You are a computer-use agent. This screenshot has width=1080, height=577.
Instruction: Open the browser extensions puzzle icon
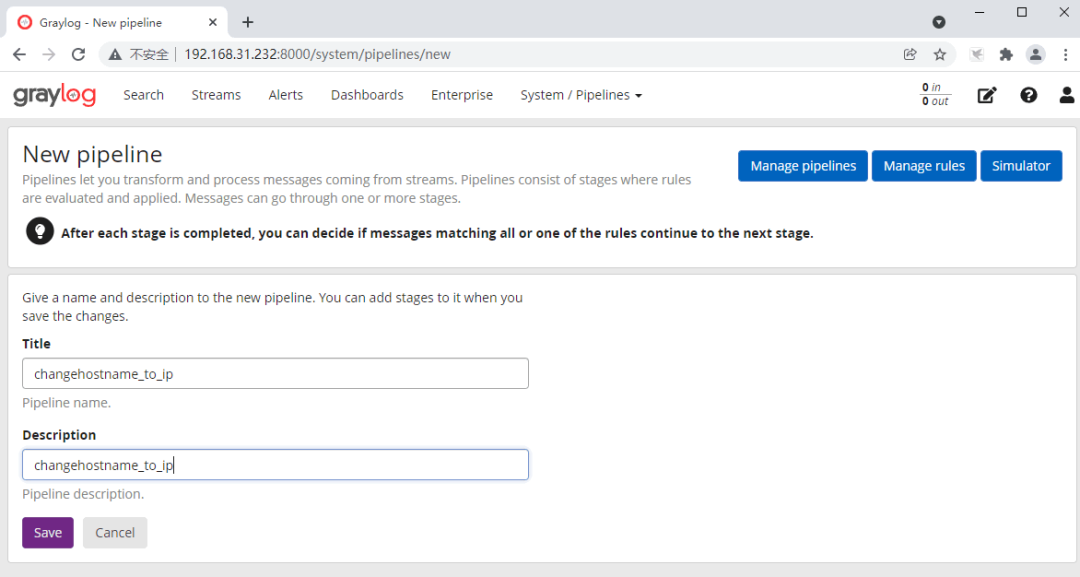click(1006, 54)
